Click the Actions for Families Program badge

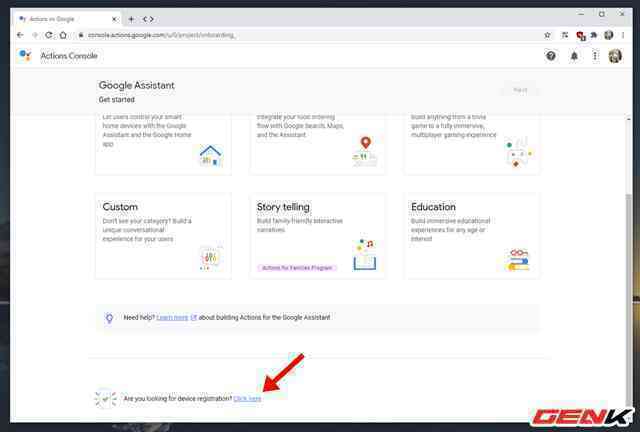point(297,268)
